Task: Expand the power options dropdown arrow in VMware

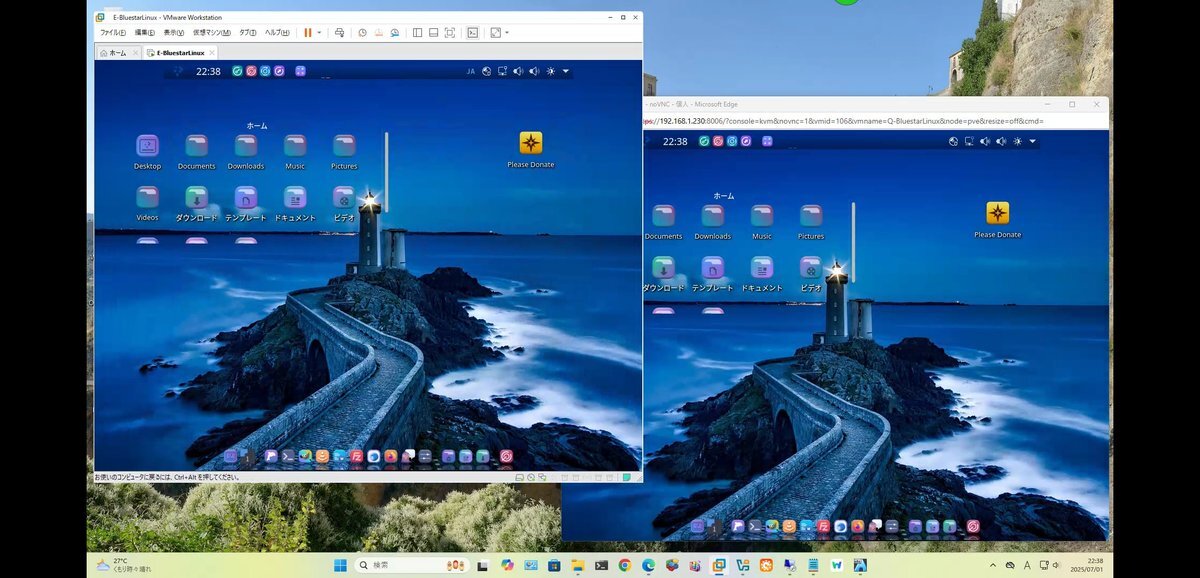Action: tap(319, 33)
